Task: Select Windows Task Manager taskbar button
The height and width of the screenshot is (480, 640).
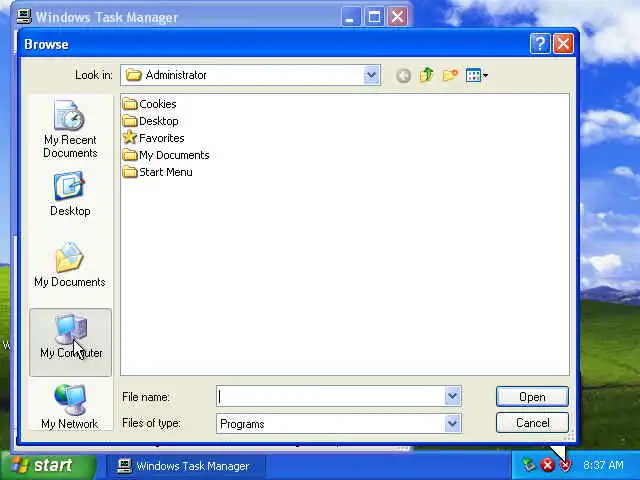Action: tap(186, 466)
